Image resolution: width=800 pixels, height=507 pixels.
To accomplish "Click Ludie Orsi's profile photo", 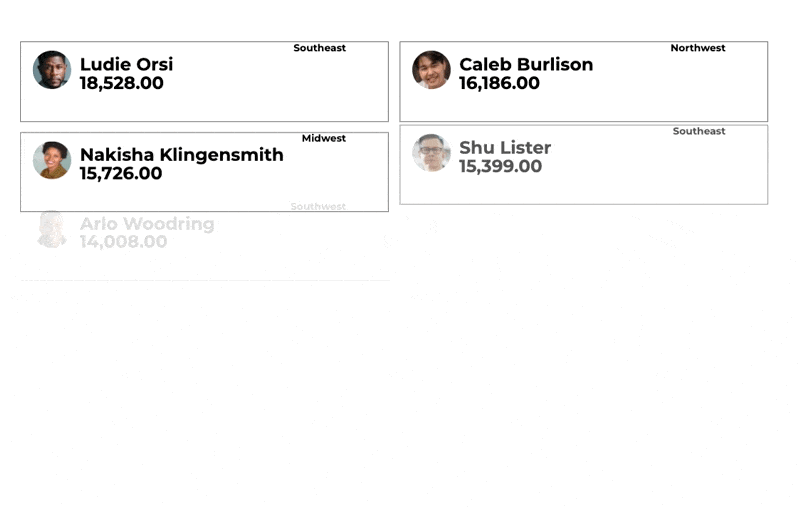I will pyautogui.click(x=52, y=70).
